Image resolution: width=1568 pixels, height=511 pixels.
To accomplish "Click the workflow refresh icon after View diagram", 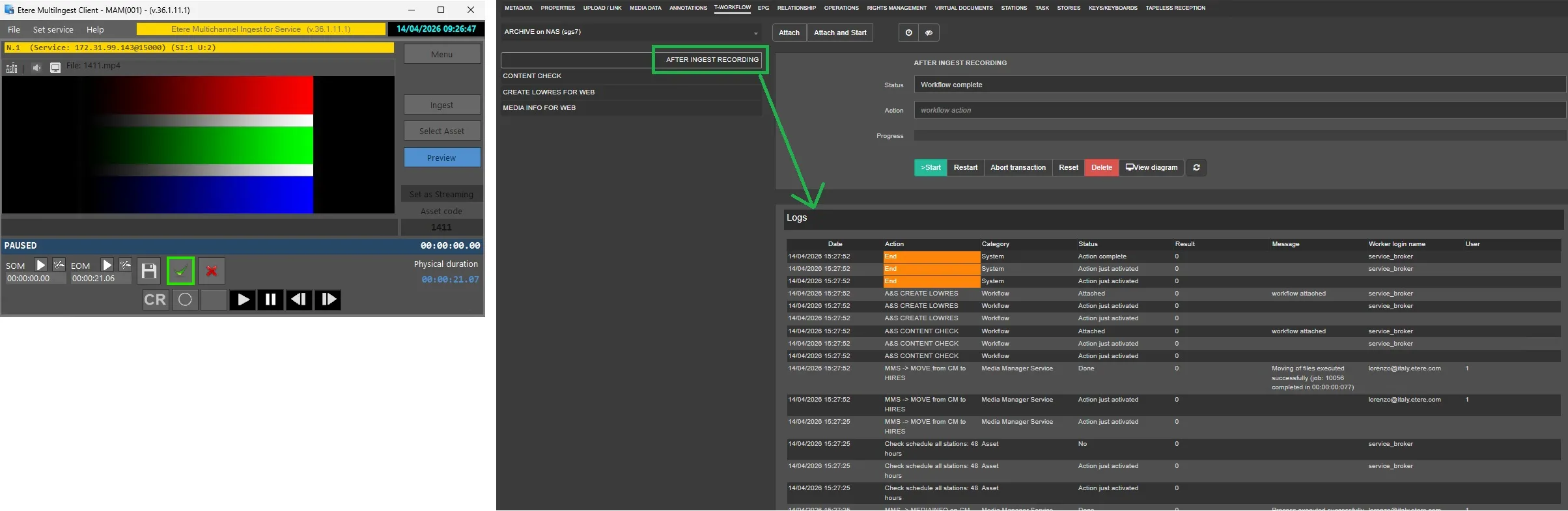I will tap(1196, 168).
